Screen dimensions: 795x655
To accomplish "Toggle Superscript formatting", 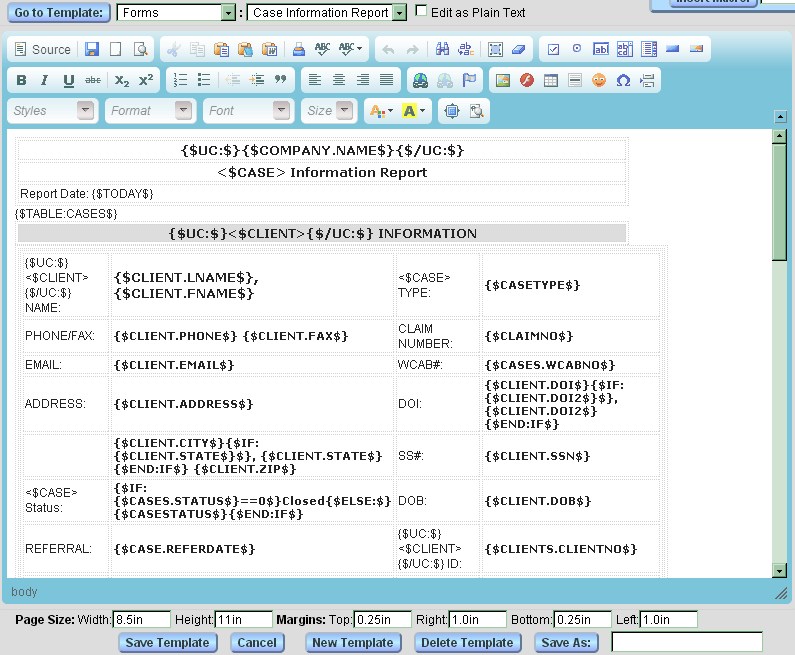I will click(146, 80).
